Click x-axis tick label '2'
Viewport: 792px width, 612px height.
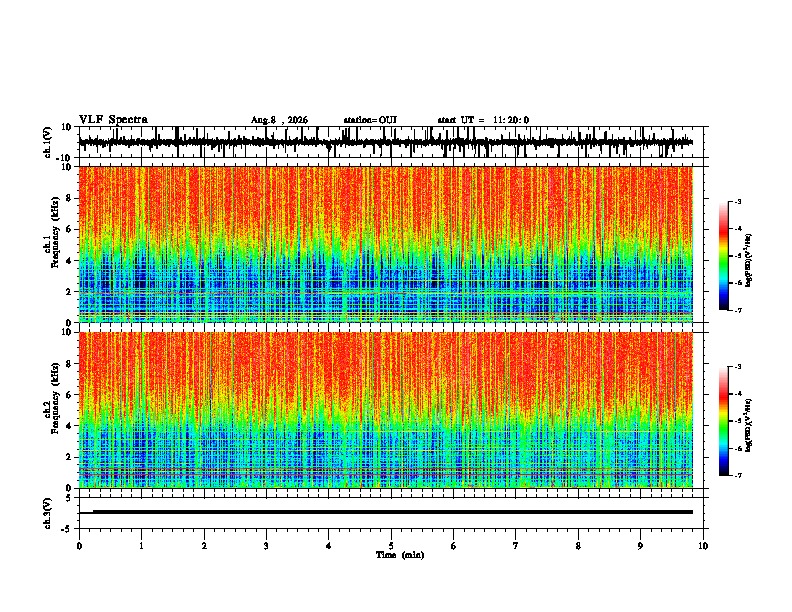click(204, 546)
